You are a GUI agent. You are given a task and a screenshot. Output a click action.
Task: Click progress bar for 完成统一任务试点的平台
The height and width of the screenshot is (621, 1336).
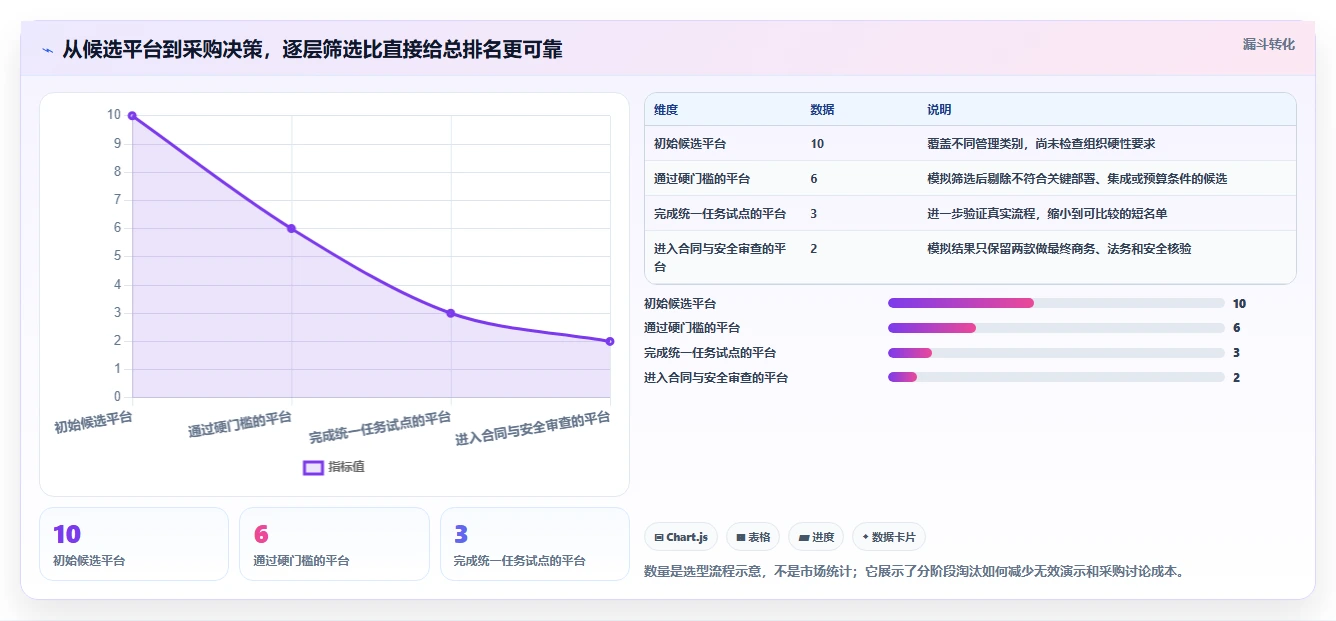tap(1056, 353)
